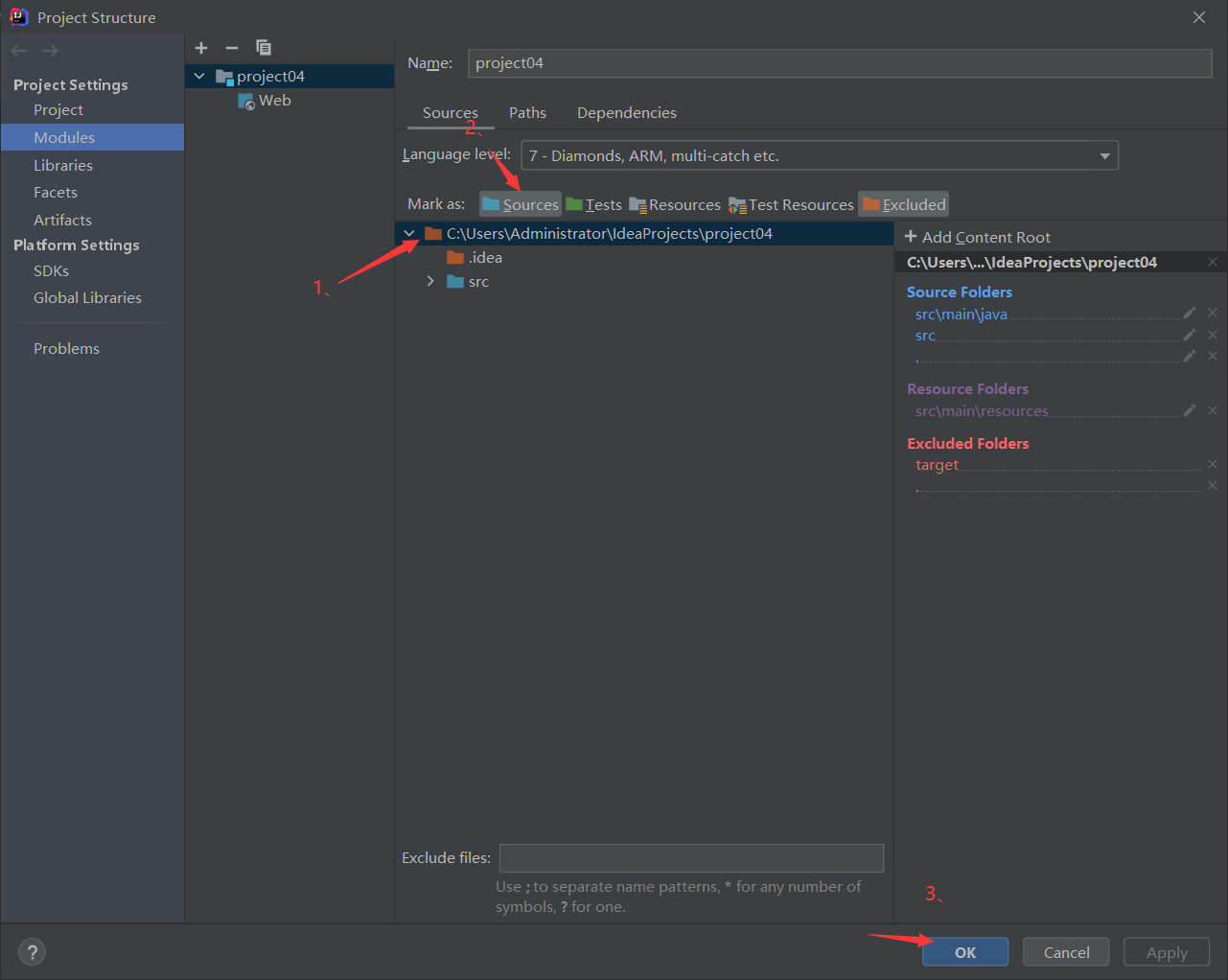The height and width of the screenshot is (980, 1228).
Task: Mark as Excluded
Action: click(904, 204)
